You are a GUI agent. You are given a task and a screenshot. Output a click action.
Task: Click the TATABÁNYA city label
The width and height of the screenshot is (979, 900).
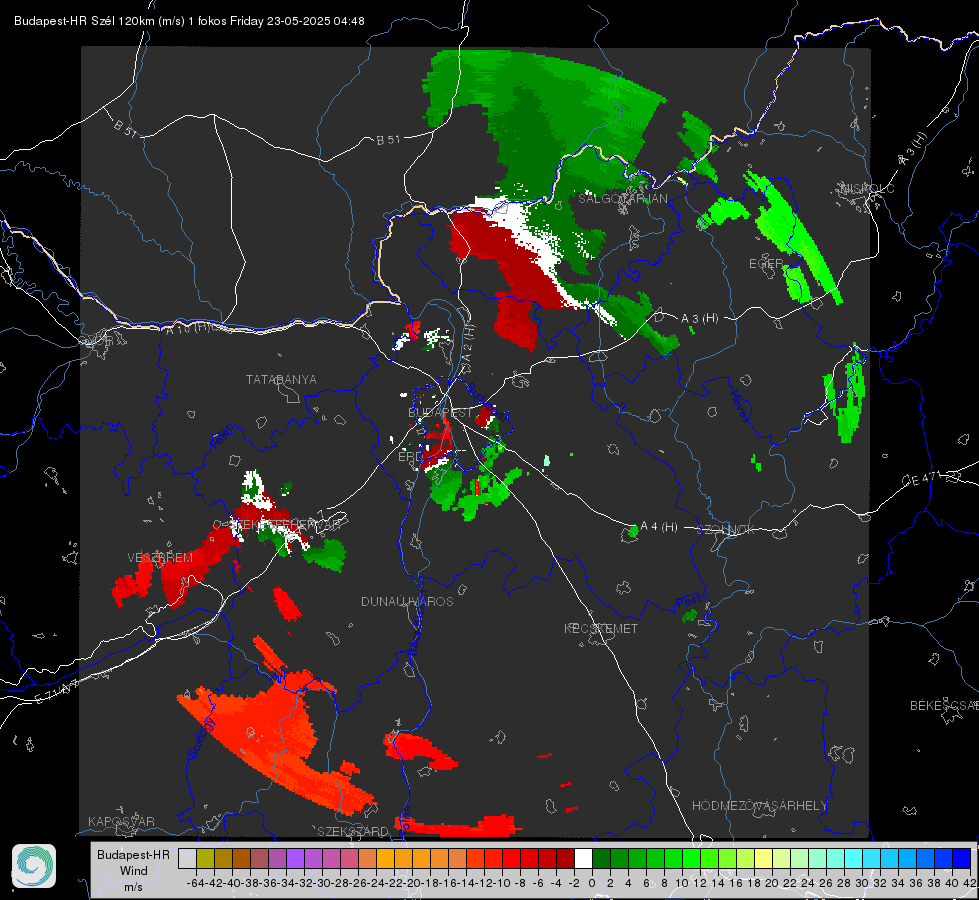point(281,380)
